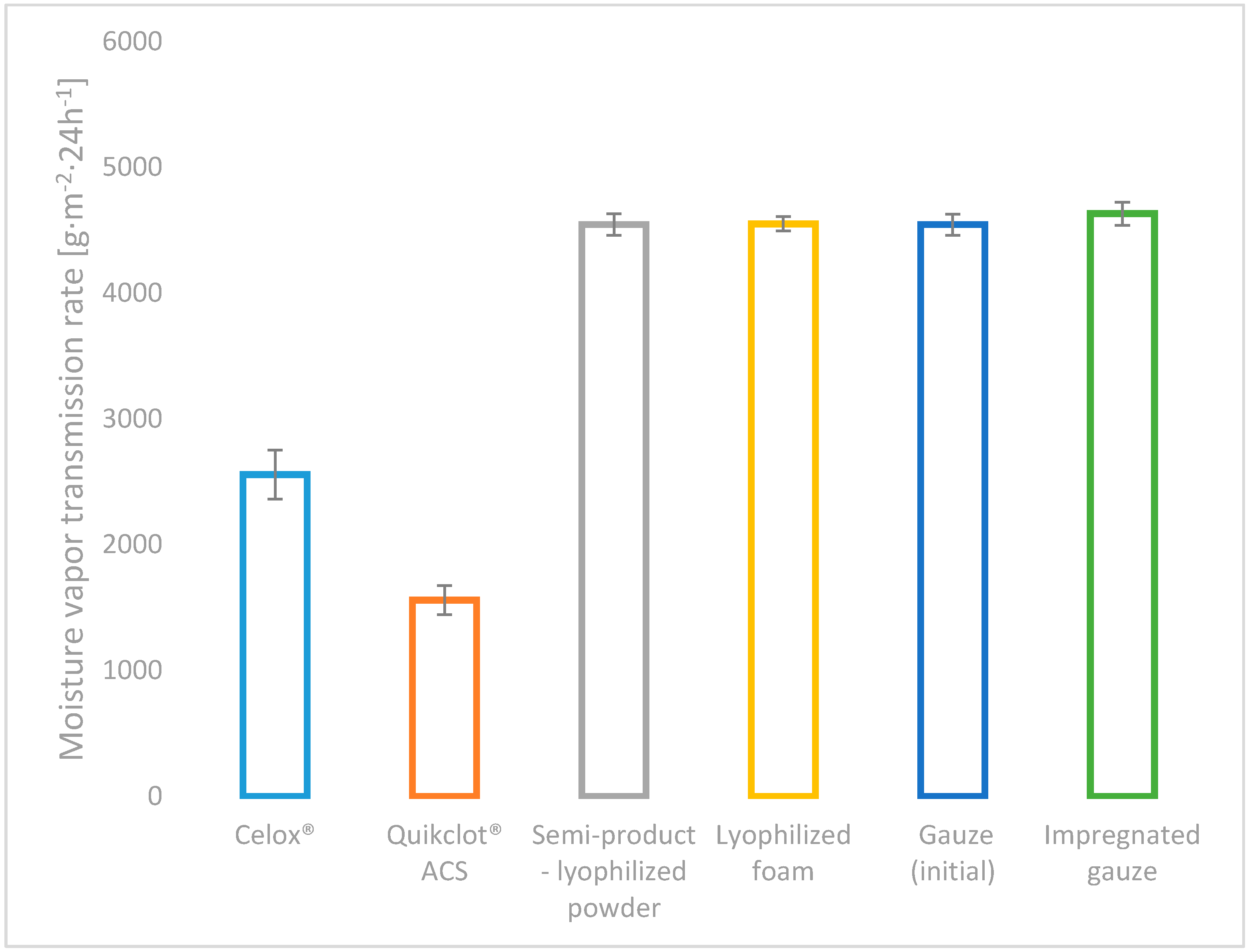Select the yellow Lyophilized foam bar

tap(783, 510)
